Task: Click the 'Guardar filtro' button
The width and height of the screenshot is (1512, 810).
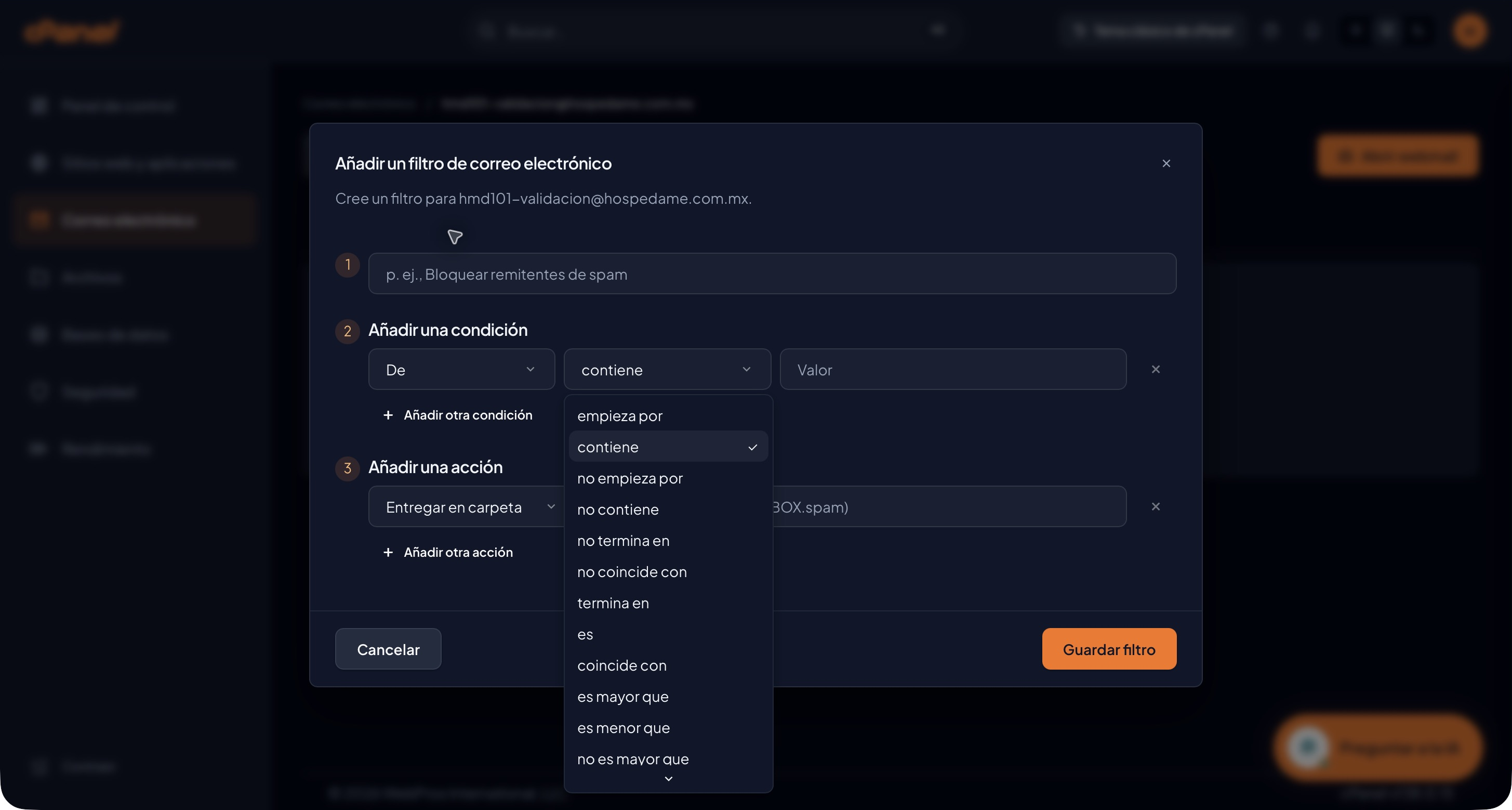Action: click(x=1109, y=649)
